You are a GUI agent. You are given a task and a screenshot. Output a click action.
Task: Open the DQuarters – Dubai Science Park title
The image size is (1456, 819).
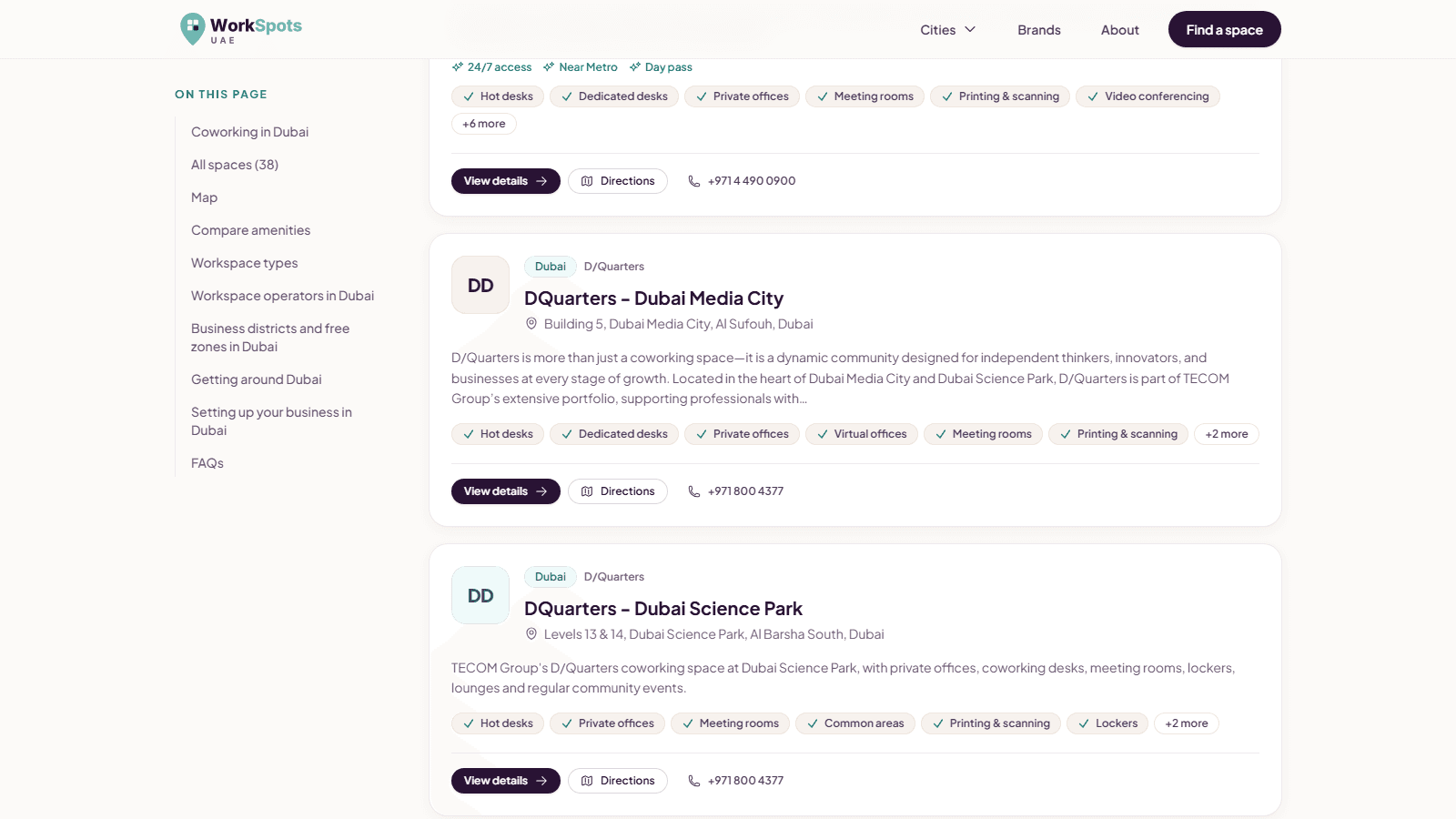[663, 609]
